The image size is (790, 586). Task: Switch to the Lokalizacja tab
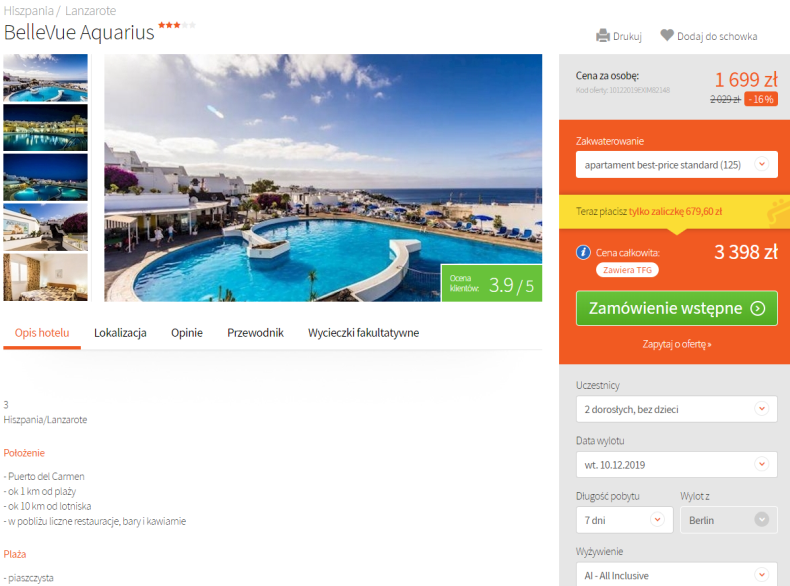click(x=120, y=333)
